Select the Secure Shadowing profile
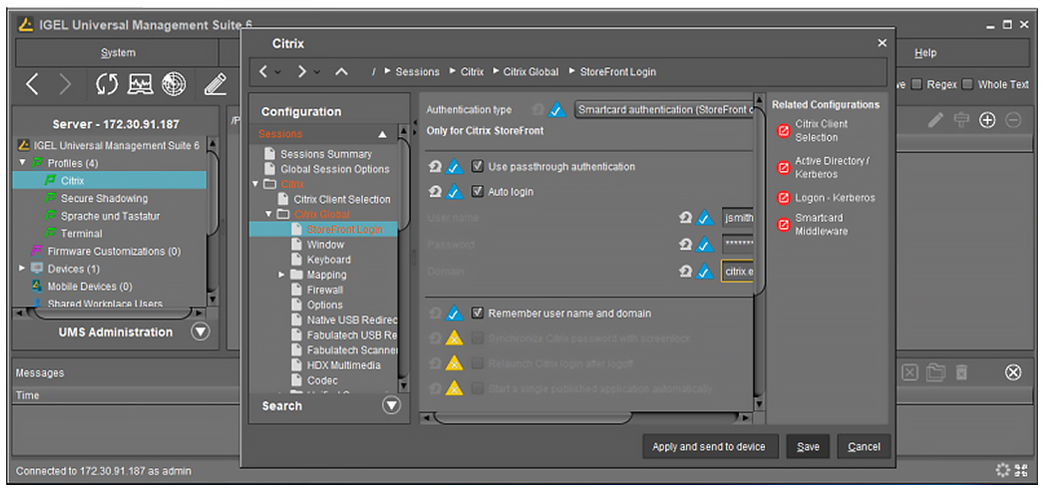 coord(105,198)
